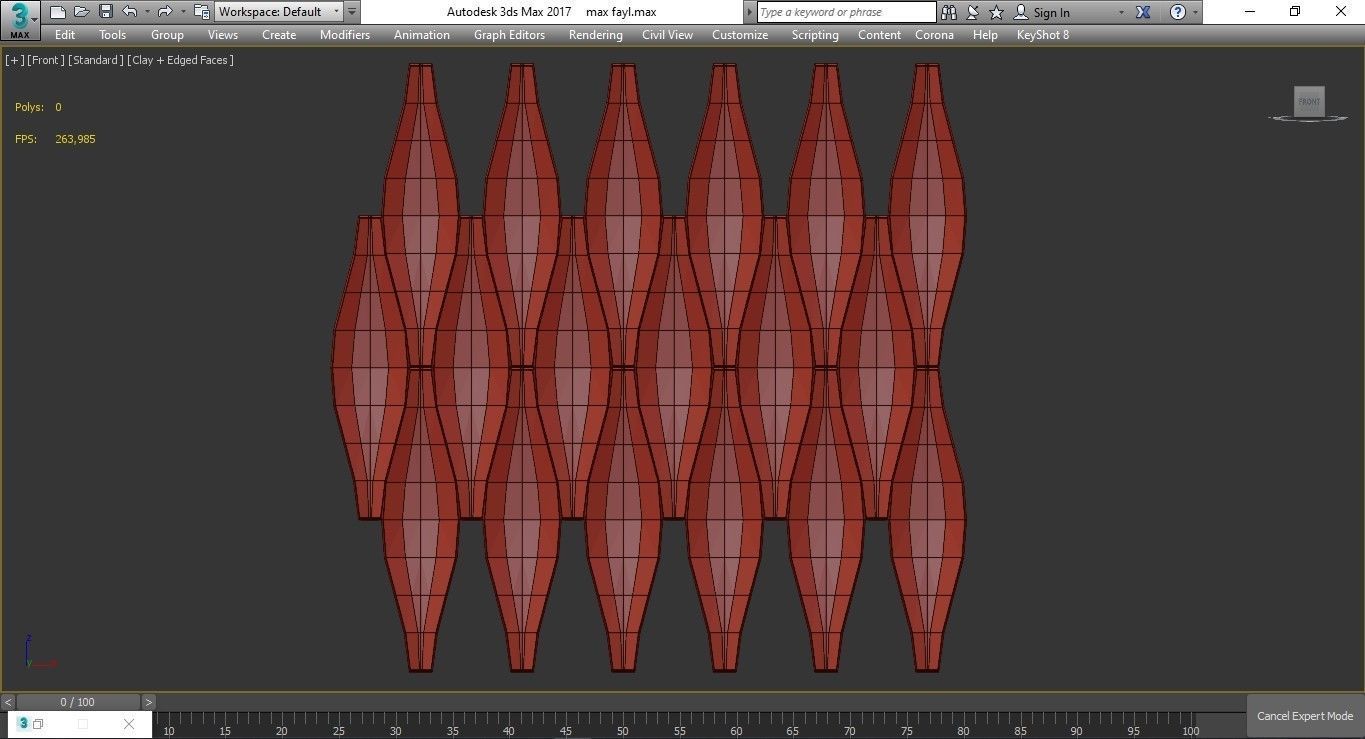Open the Subscription Center satellite icon
Viewport: 1365px width, 739px height.
point(972,12)
